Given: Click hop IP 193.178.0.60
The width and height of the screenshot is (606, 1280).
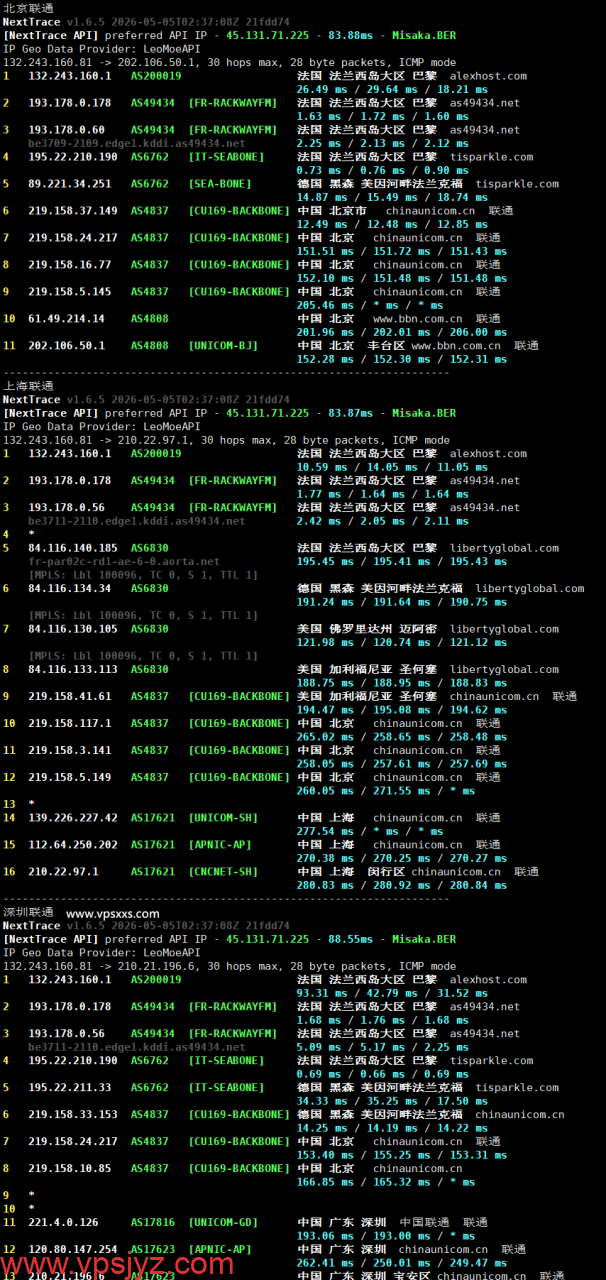Looking at the screenshot, I should tap(66, 130).
